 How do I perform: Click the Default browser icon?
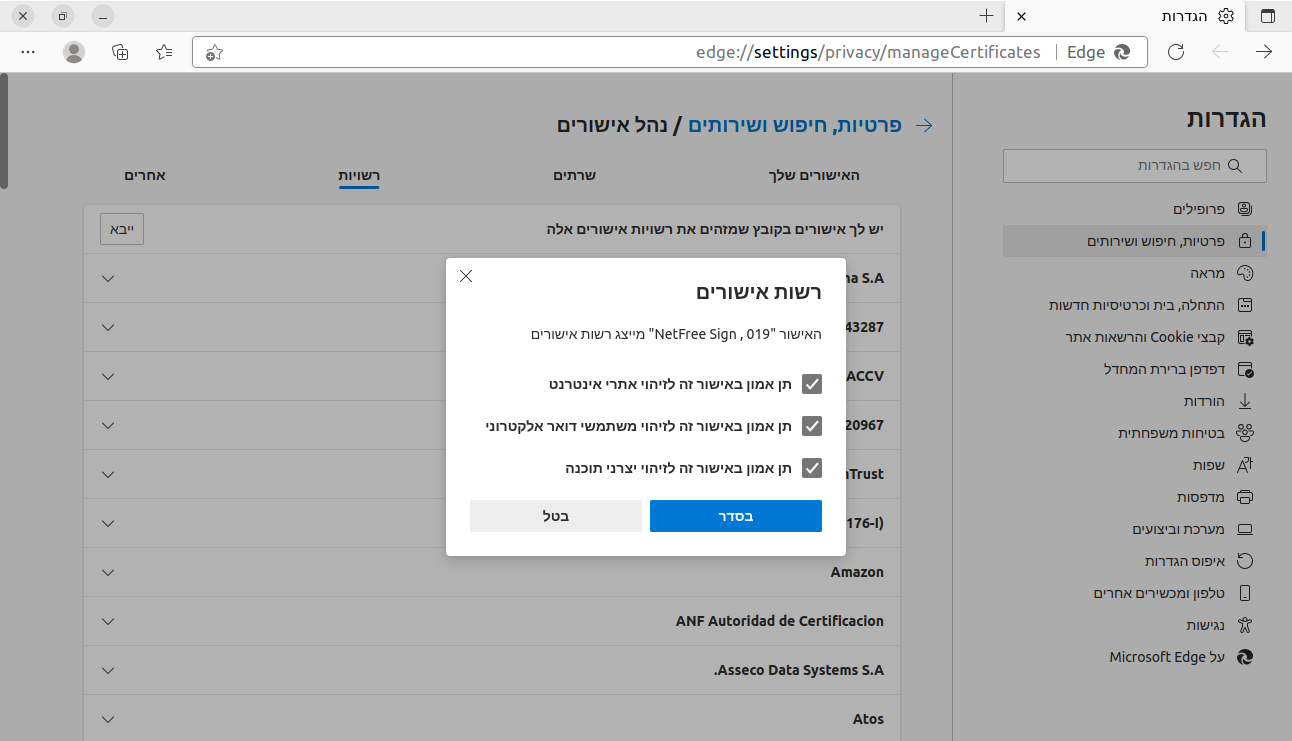[1245, 369]
